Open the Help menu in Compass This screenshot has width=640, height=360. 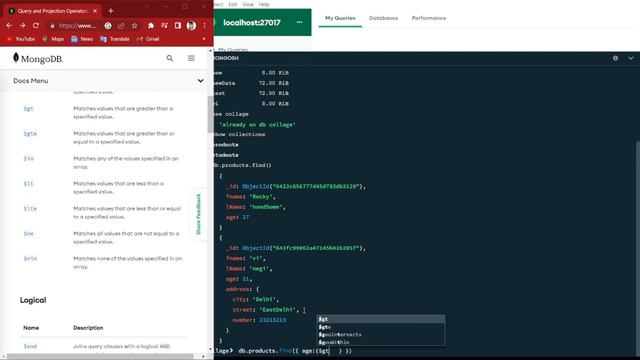pos(264,4)
